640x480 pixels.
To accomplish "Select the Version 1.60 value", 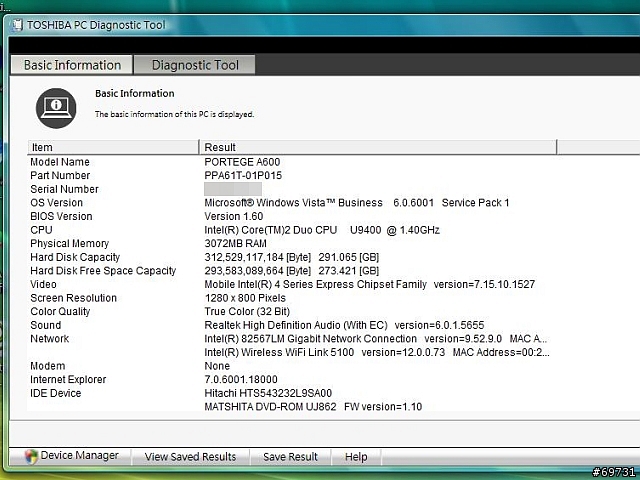I will (233, 216).
